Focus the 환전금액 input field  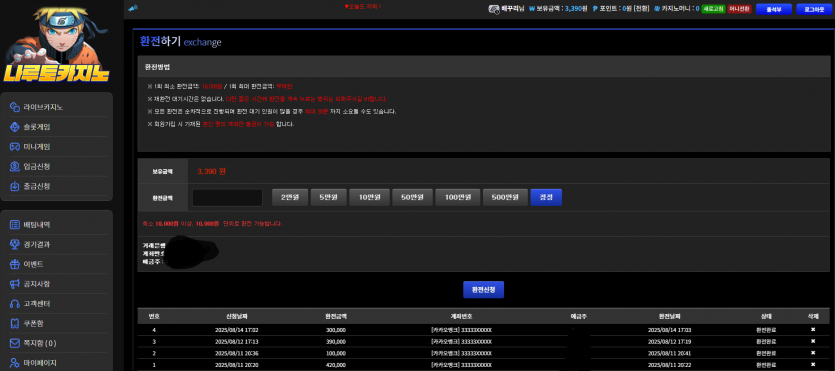tap(227, 197)
